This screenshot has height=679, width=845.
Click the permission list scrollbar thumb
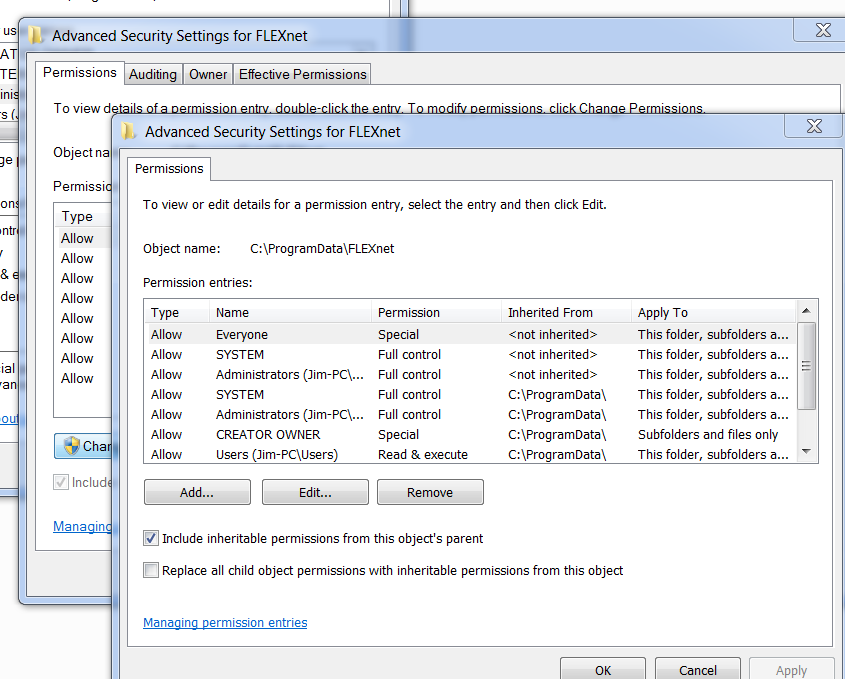(x=806, y=366)
